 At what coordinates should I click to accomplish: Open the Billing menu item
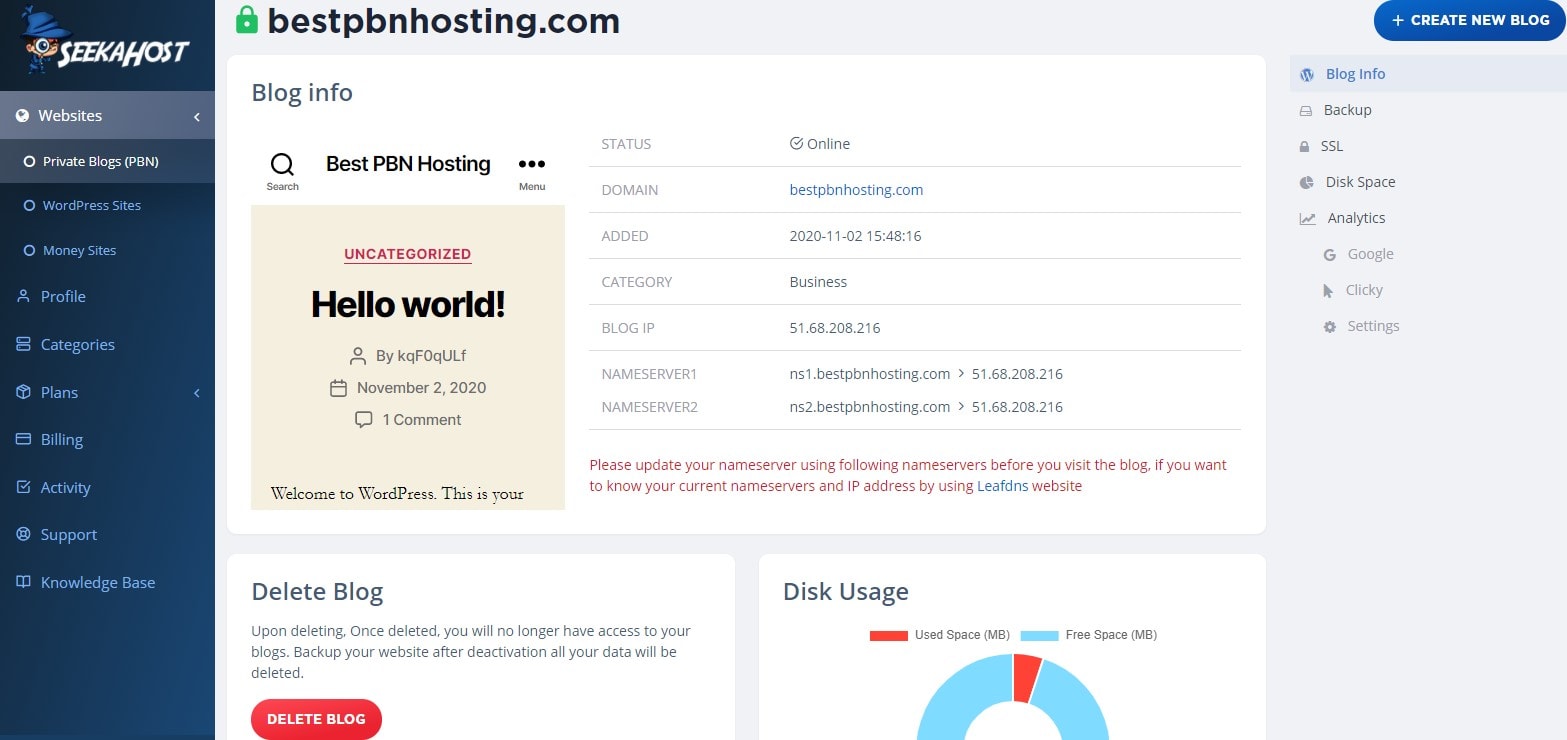(61, 439)
